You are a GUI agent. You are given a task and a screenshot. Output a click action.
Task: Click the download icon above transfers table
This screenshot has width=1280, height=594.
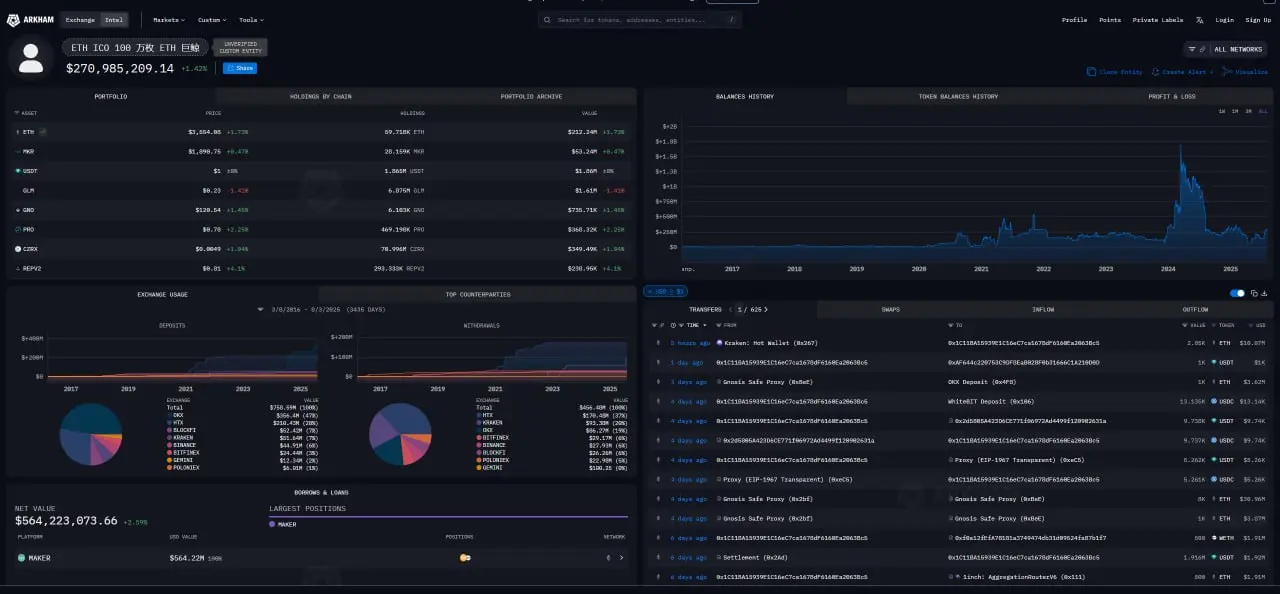[x=1265, y=293]
